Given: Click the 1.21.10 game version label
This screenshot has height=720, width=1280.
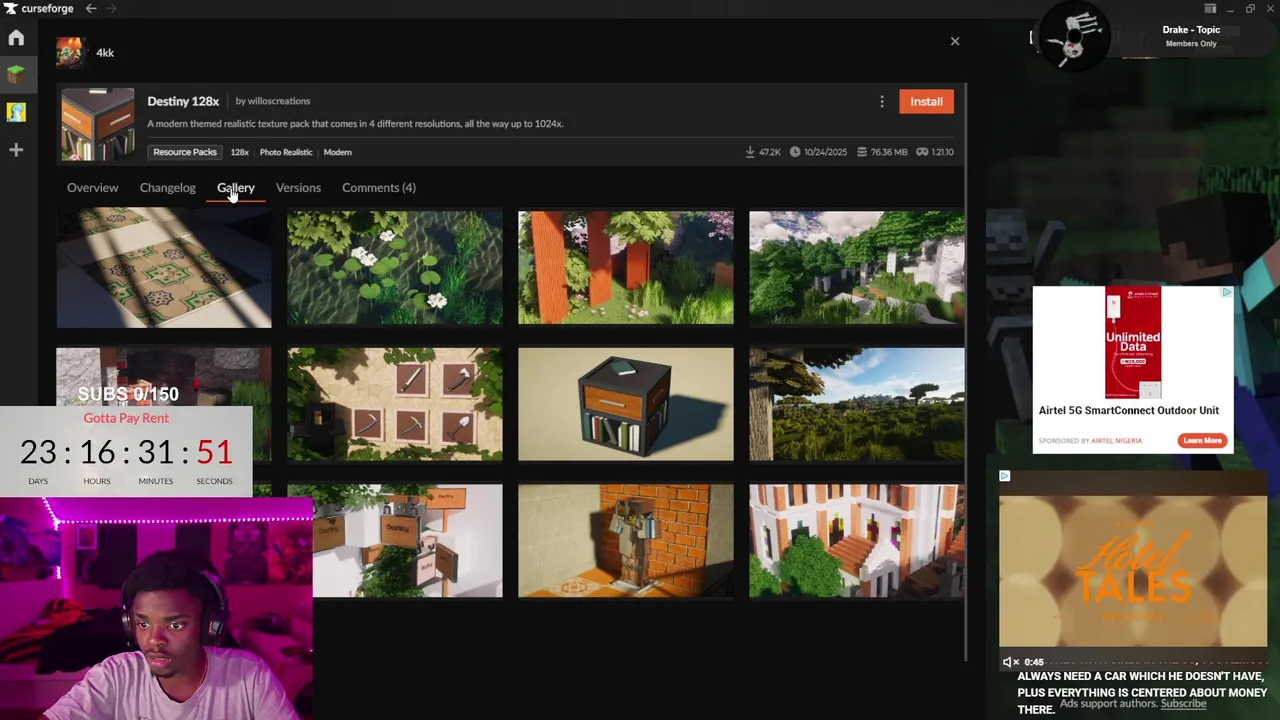Looking at the screenshot, I should [x=942, y=152].
